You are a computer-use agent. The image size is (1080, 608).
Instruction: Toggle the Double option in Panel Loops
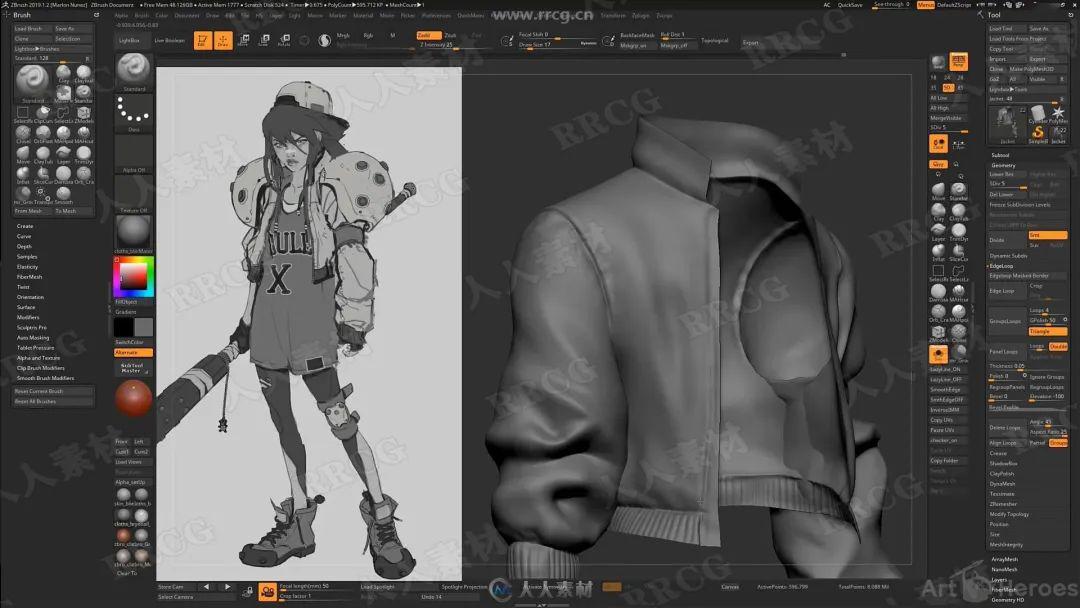[1058, 346]
